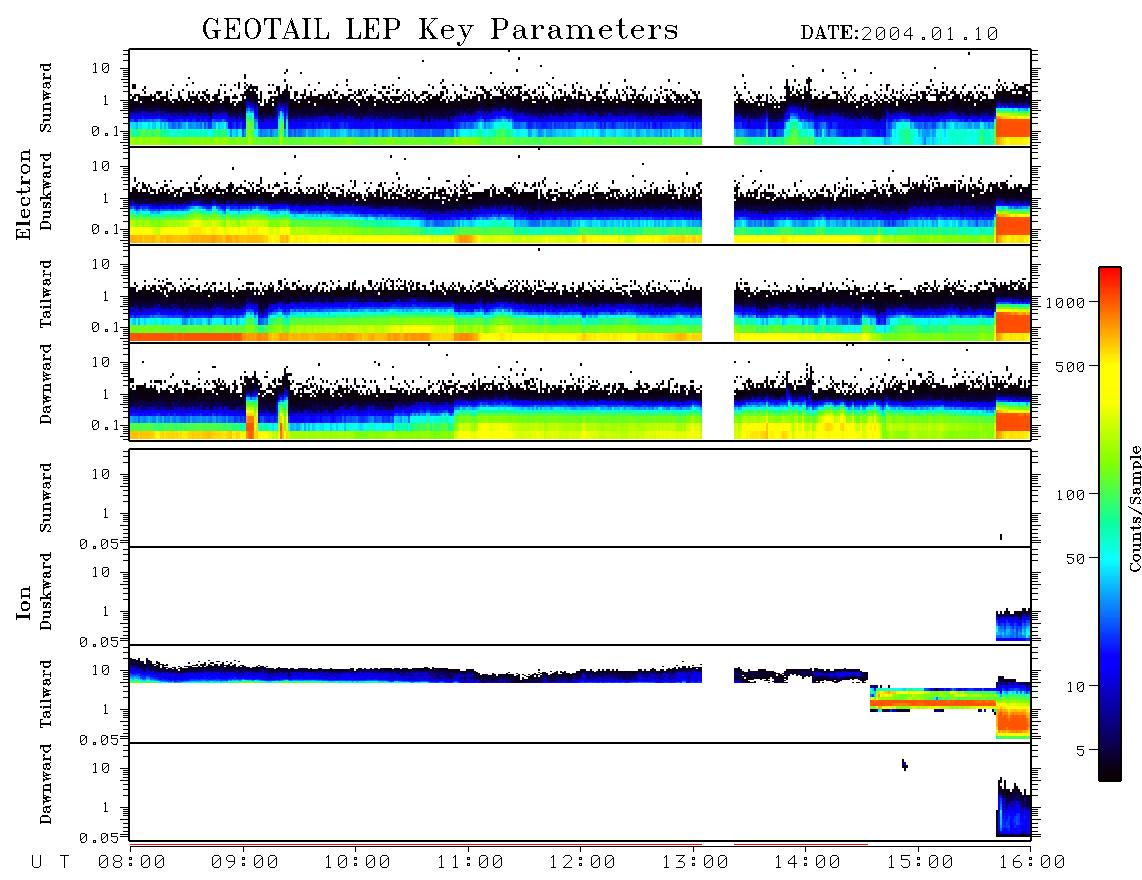
Task: Click the 13:00 time axis label
Action: [x=695, y=862]
